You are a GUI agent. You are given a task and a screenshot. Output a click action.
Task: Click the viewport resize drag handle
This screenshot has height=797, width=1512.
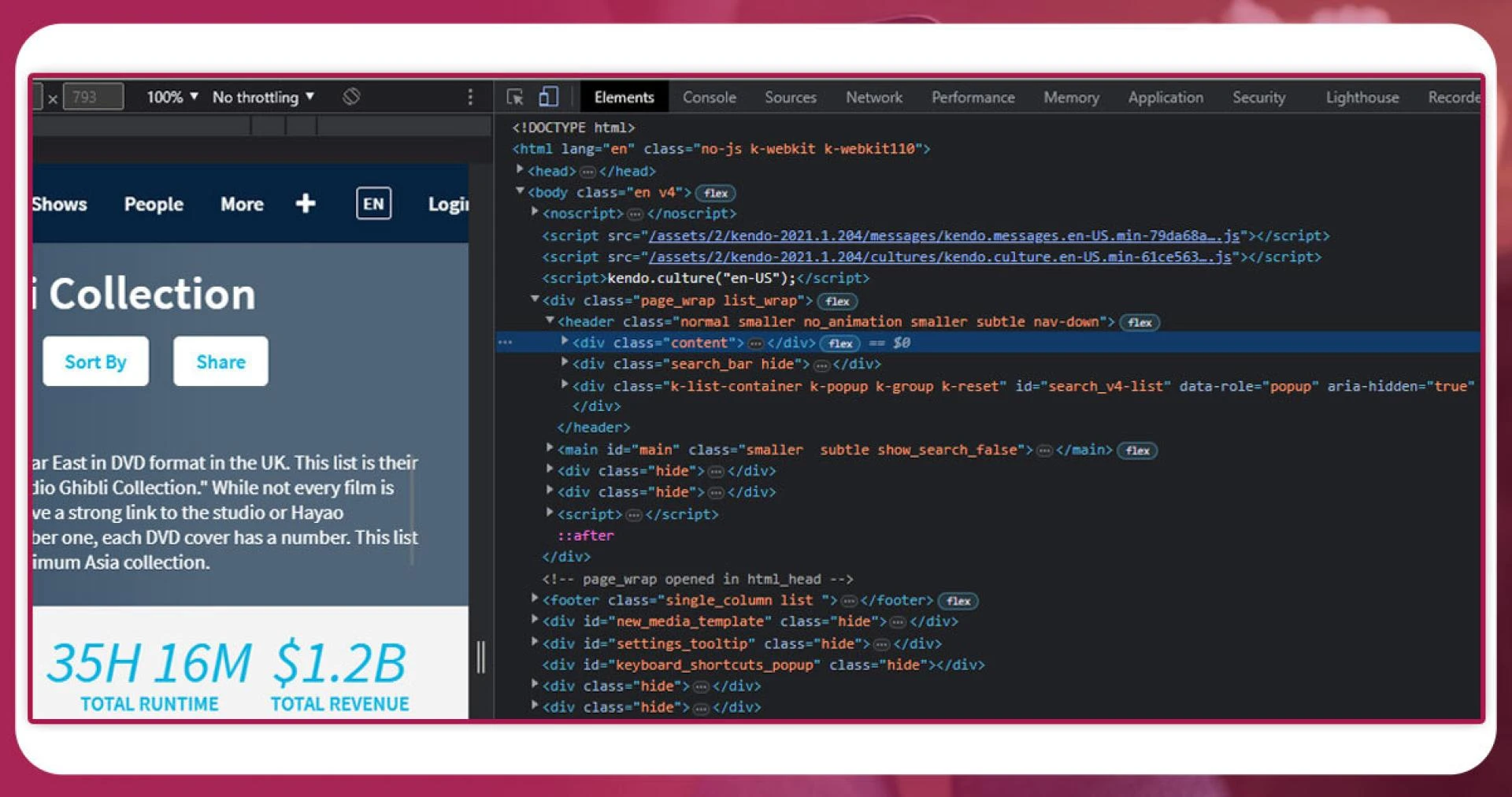coord(480,657)
